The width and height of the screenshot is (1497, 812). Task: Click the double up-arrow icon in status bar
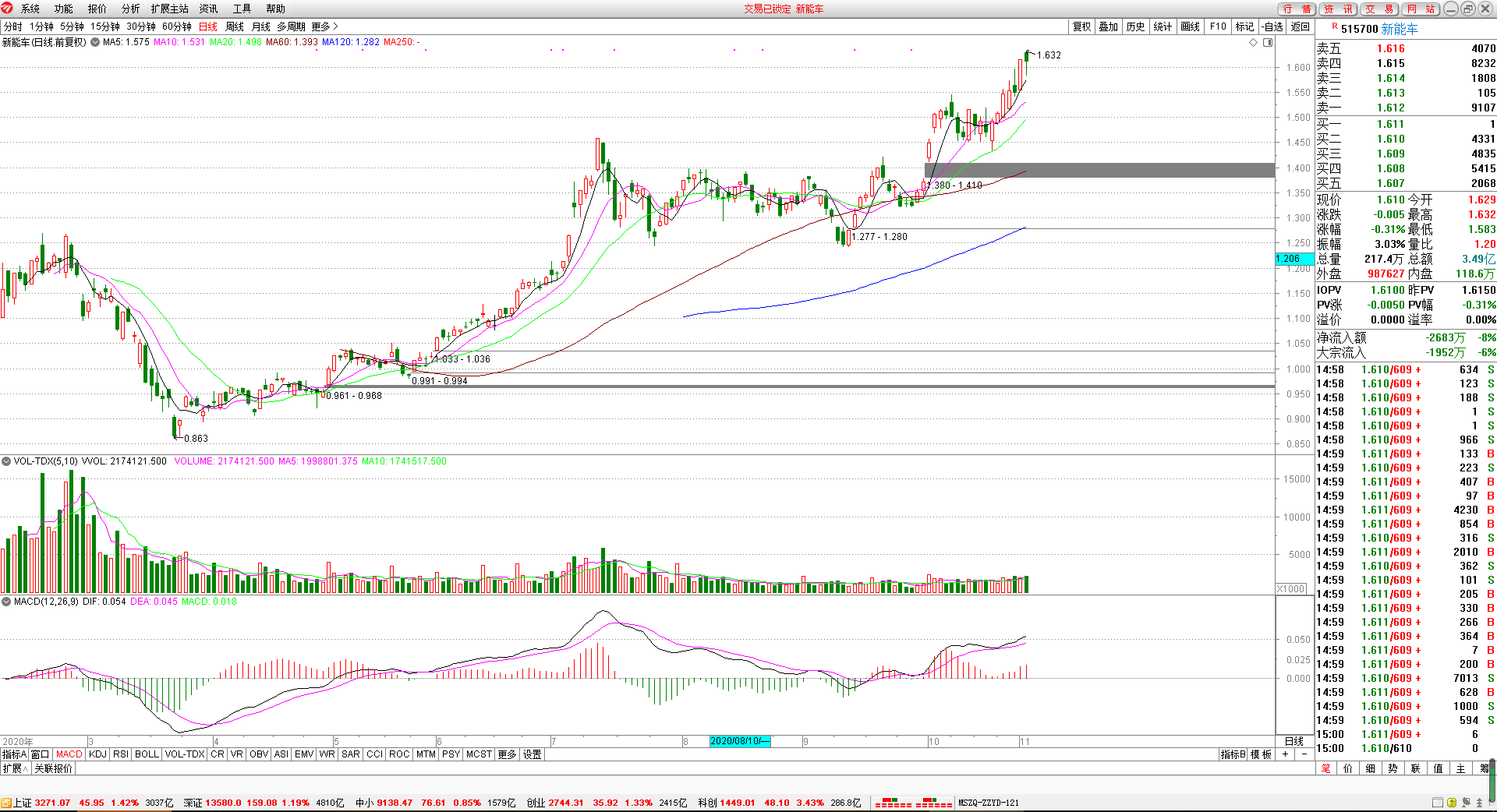click(1479, 803)
